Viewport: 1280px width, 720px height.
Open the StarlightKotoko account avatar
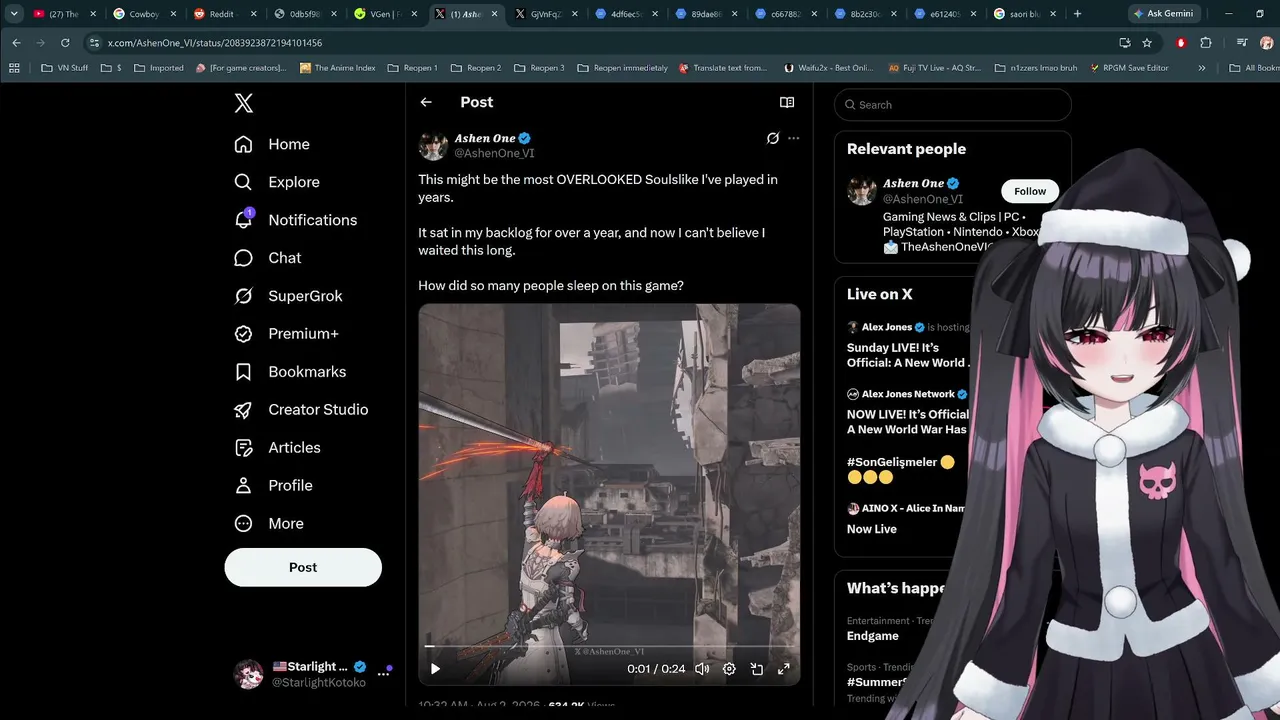pos(248,674)
